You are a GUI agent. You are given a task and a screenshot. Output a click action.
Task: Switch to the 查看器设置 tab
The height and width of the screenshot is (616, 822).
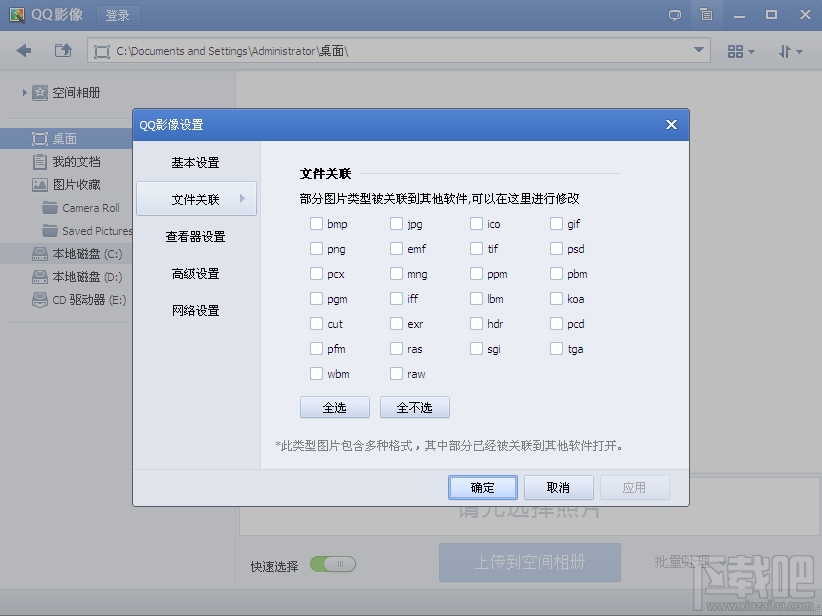197,236
